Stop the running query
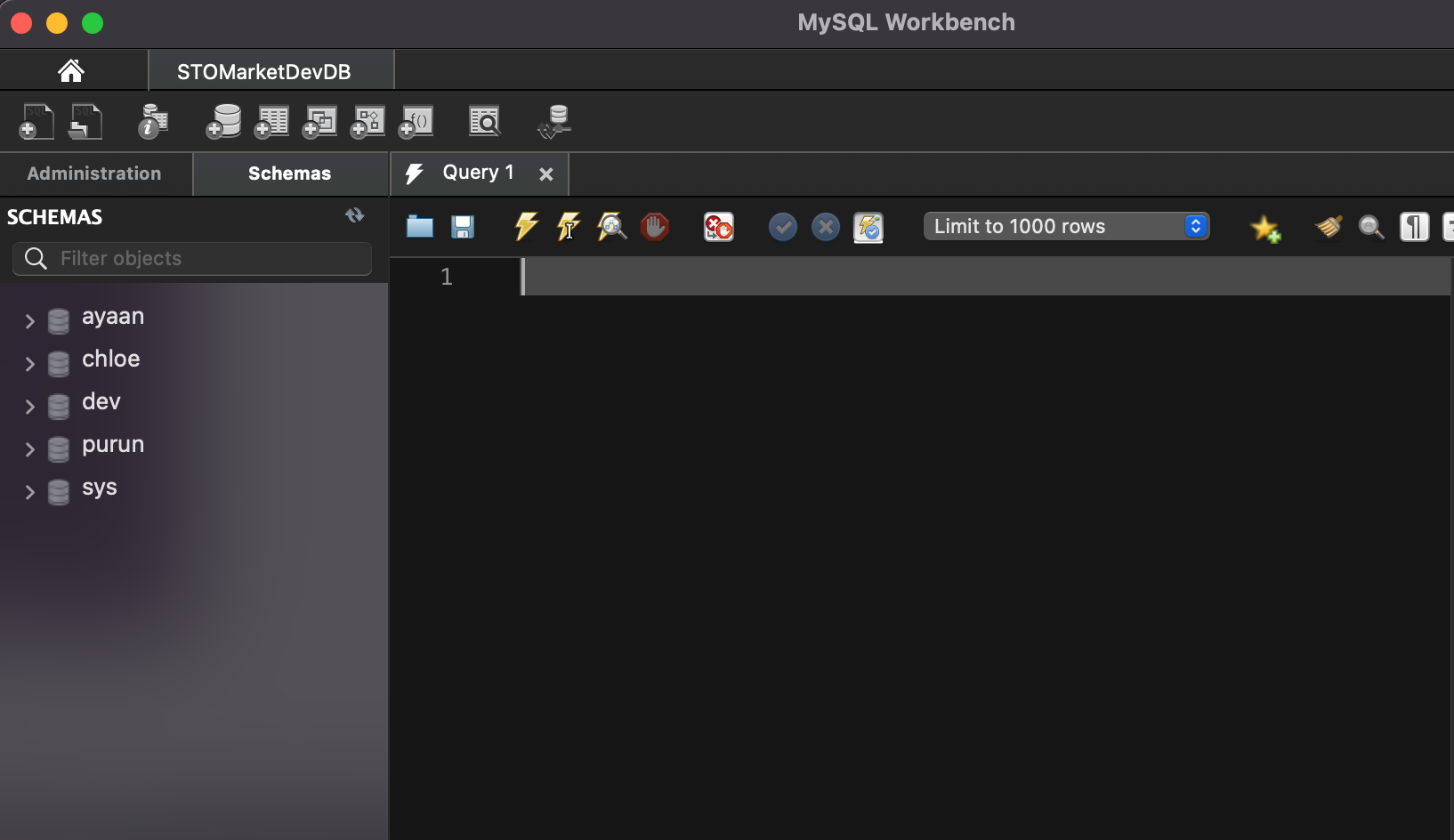1454x840 pixels. (655, 227)
